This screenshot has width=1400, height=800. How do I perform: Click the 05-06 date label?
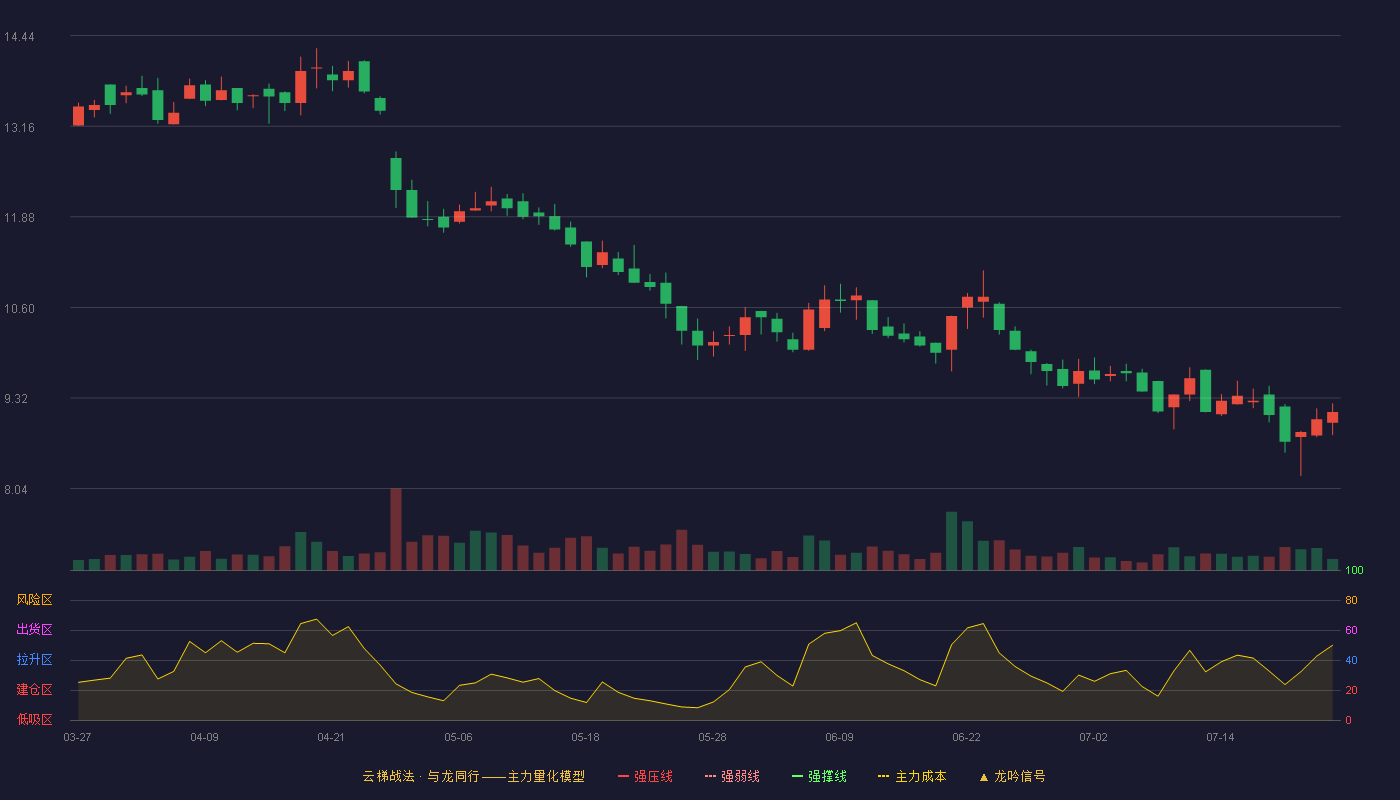458,737
